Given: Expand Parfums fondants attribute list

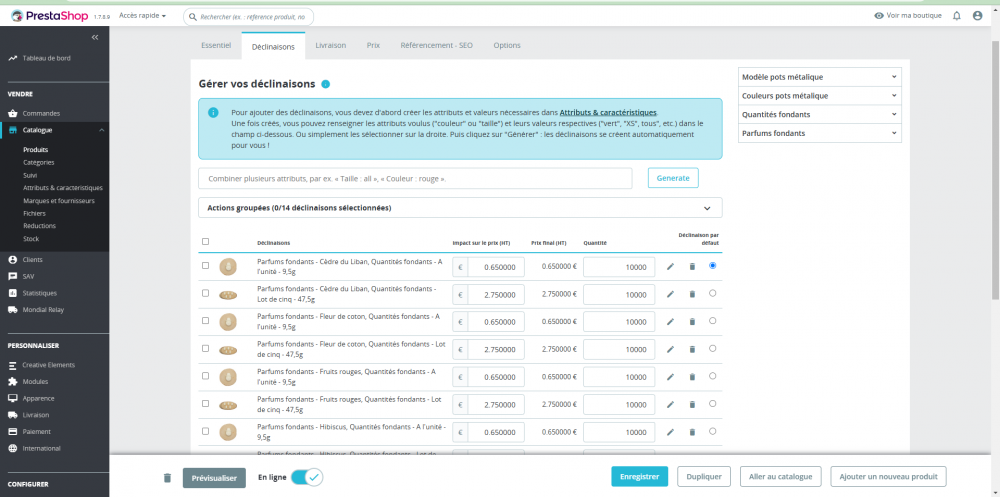Looking at the screenshot, I should point(820,133).
